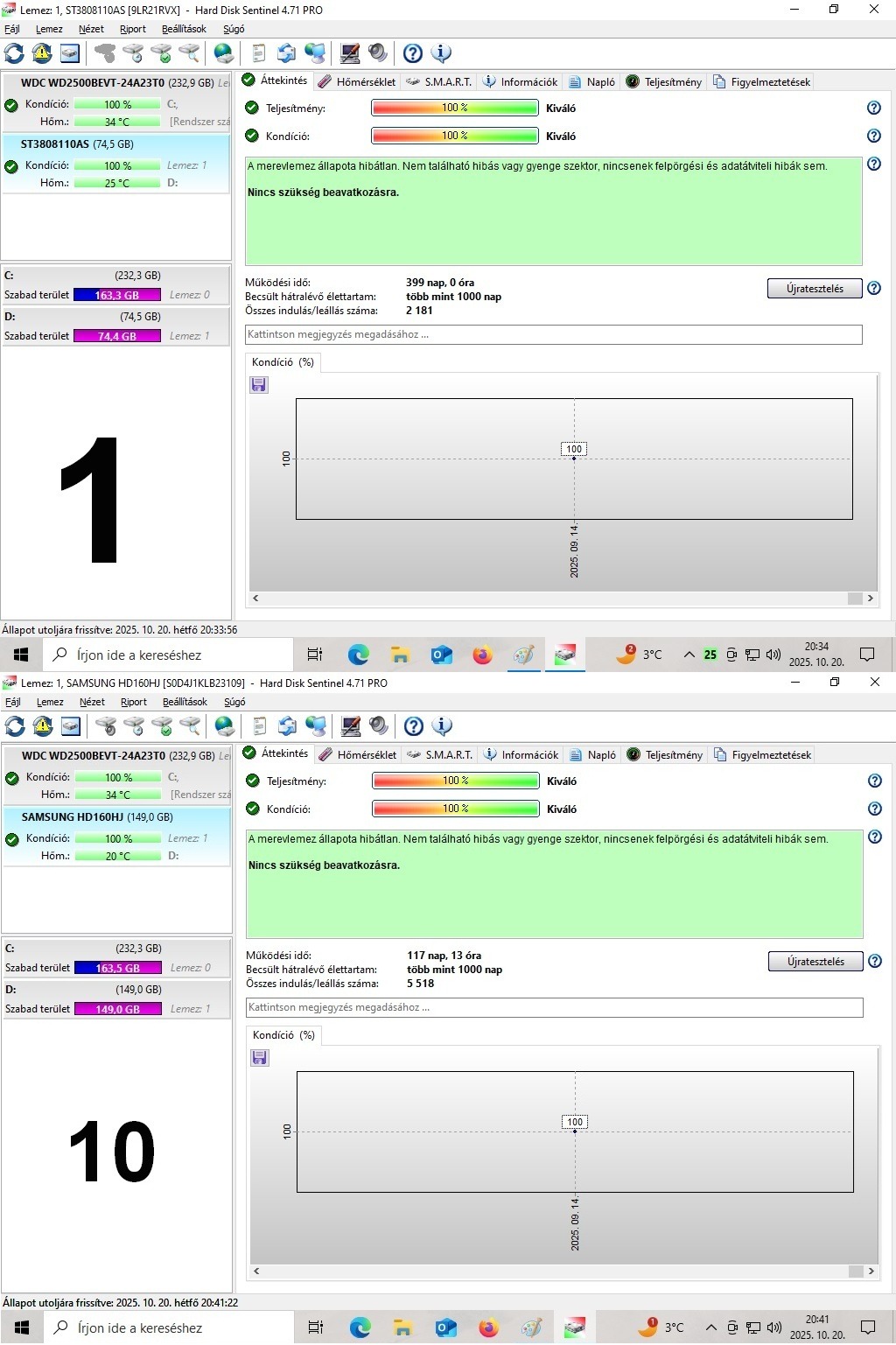This screenshot has height=1345, width=896.
Task: Open the notification center in the lower taskbar
Action: [867, 1327]
